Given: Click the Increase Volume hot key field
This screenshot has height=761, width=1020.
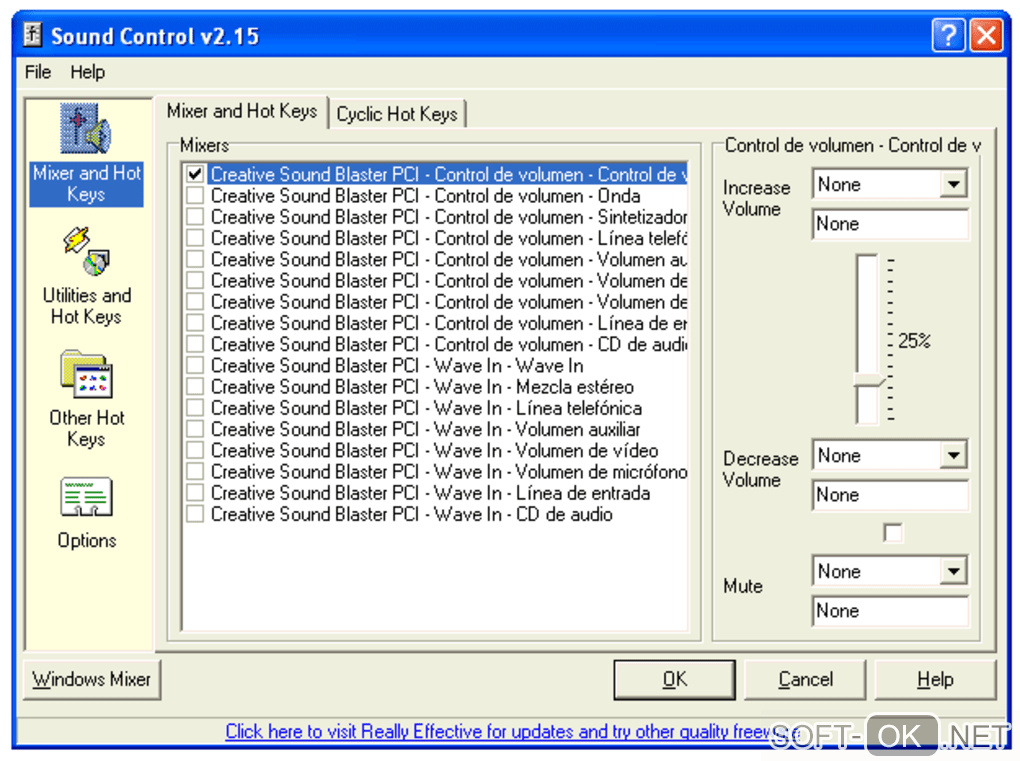Looking at the screenshot, I should 890,224.
